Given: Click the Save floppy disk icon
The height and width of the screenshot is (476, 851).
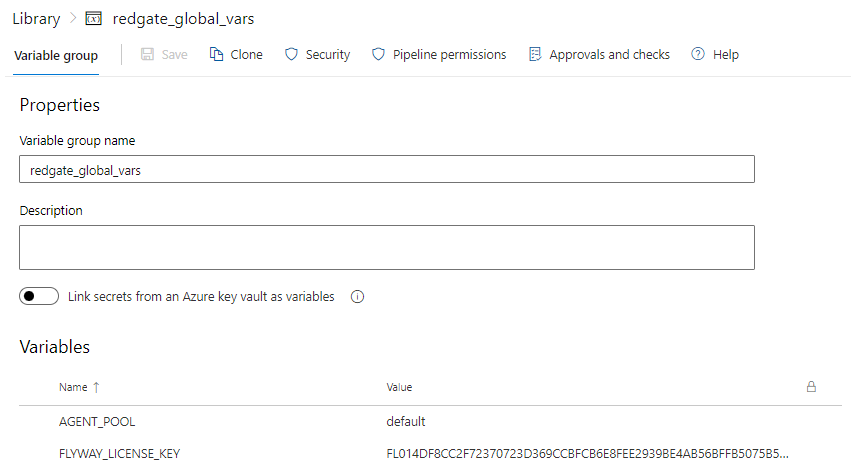Looking at the screenshot, I should pyautogui.click(x=147, y=54).
